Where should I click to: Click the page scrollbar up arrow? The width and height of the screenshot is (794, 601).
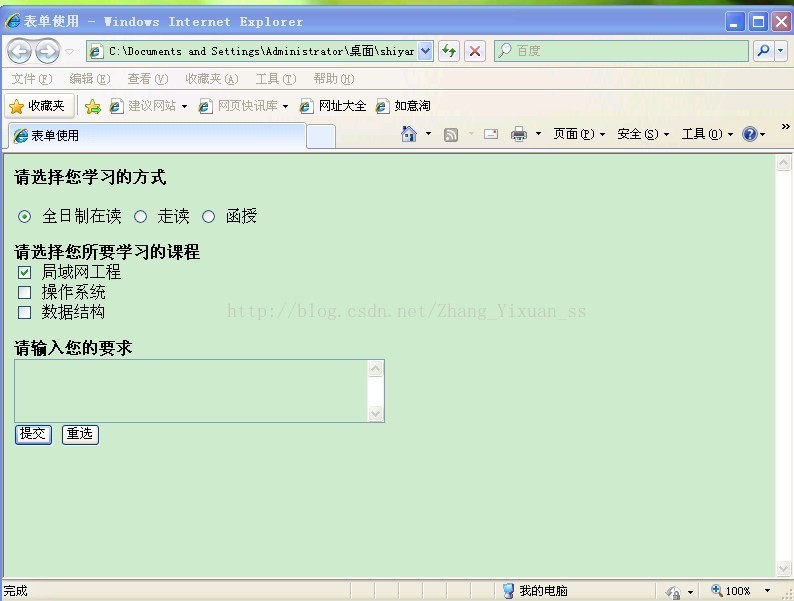point(783,163)
